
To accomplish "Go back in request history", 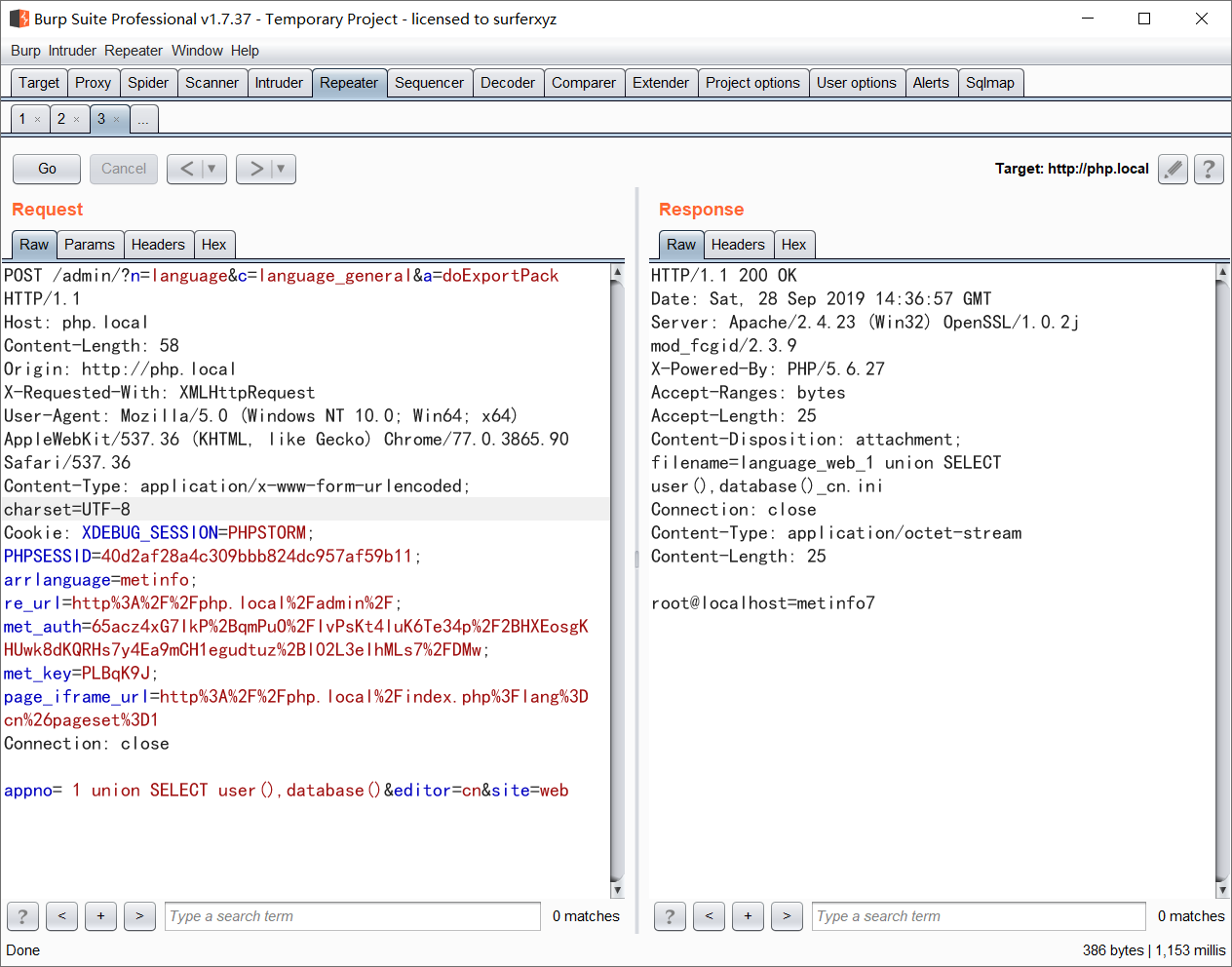I will pos(186,169).
